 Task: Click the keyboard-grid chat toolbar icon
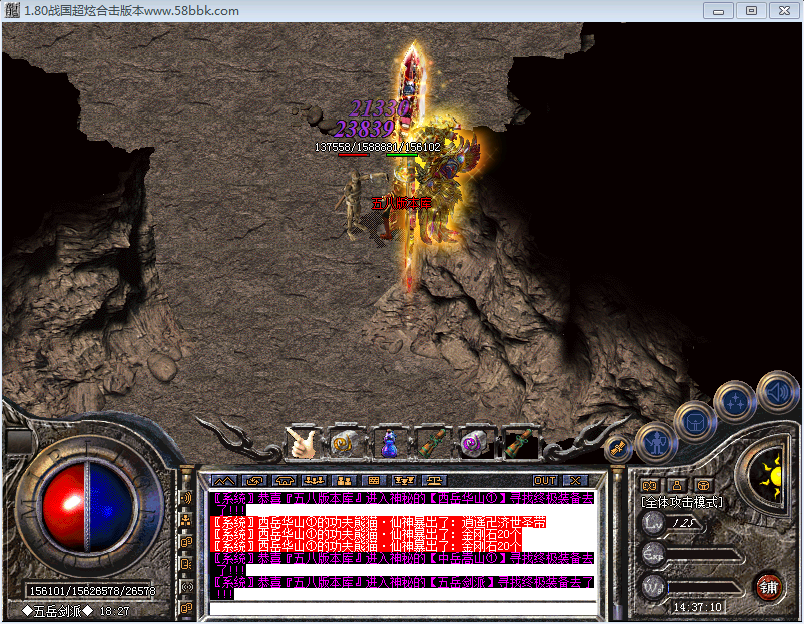(374, 480)
